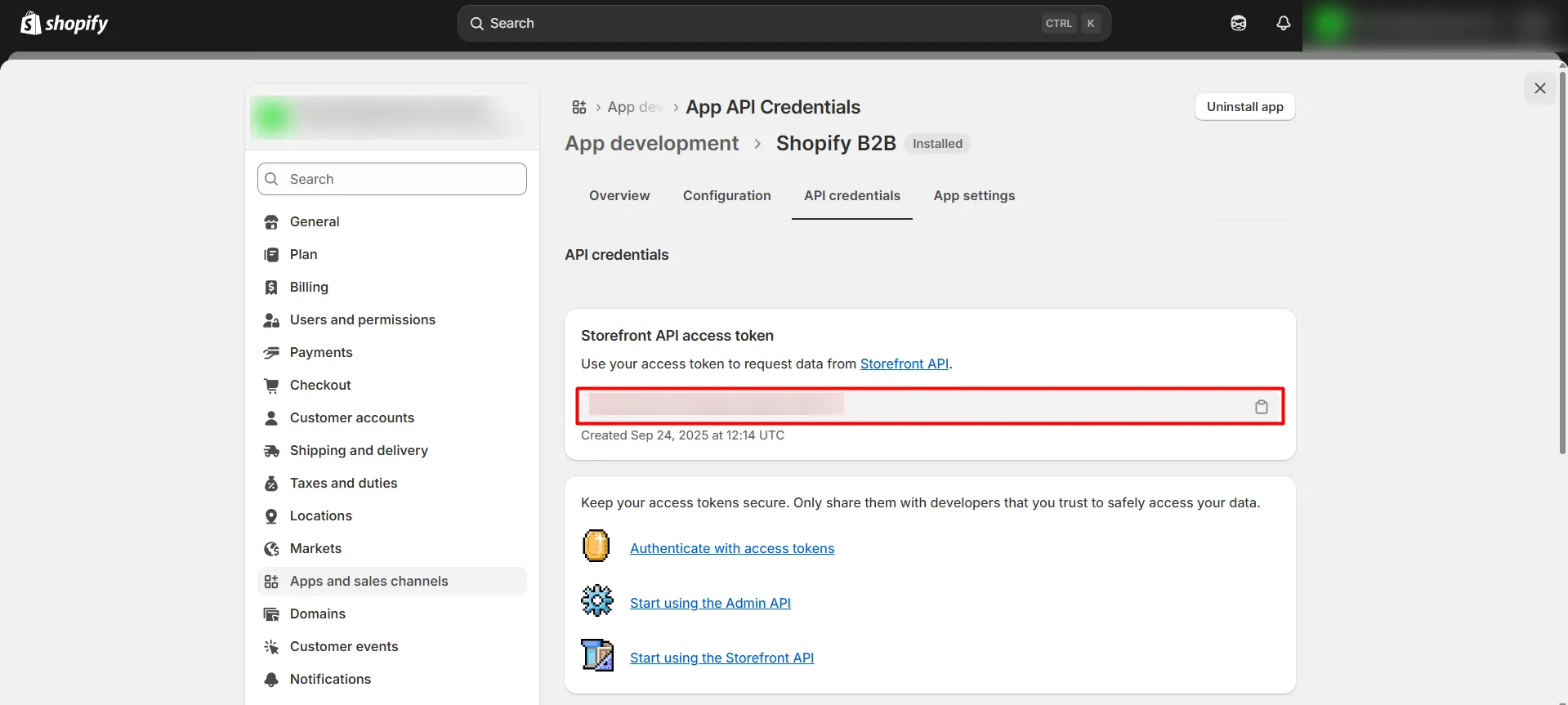Click the Customer events spark icon
The width and height of the screenshot is (1568, 705).
click(x=271, y=647)
